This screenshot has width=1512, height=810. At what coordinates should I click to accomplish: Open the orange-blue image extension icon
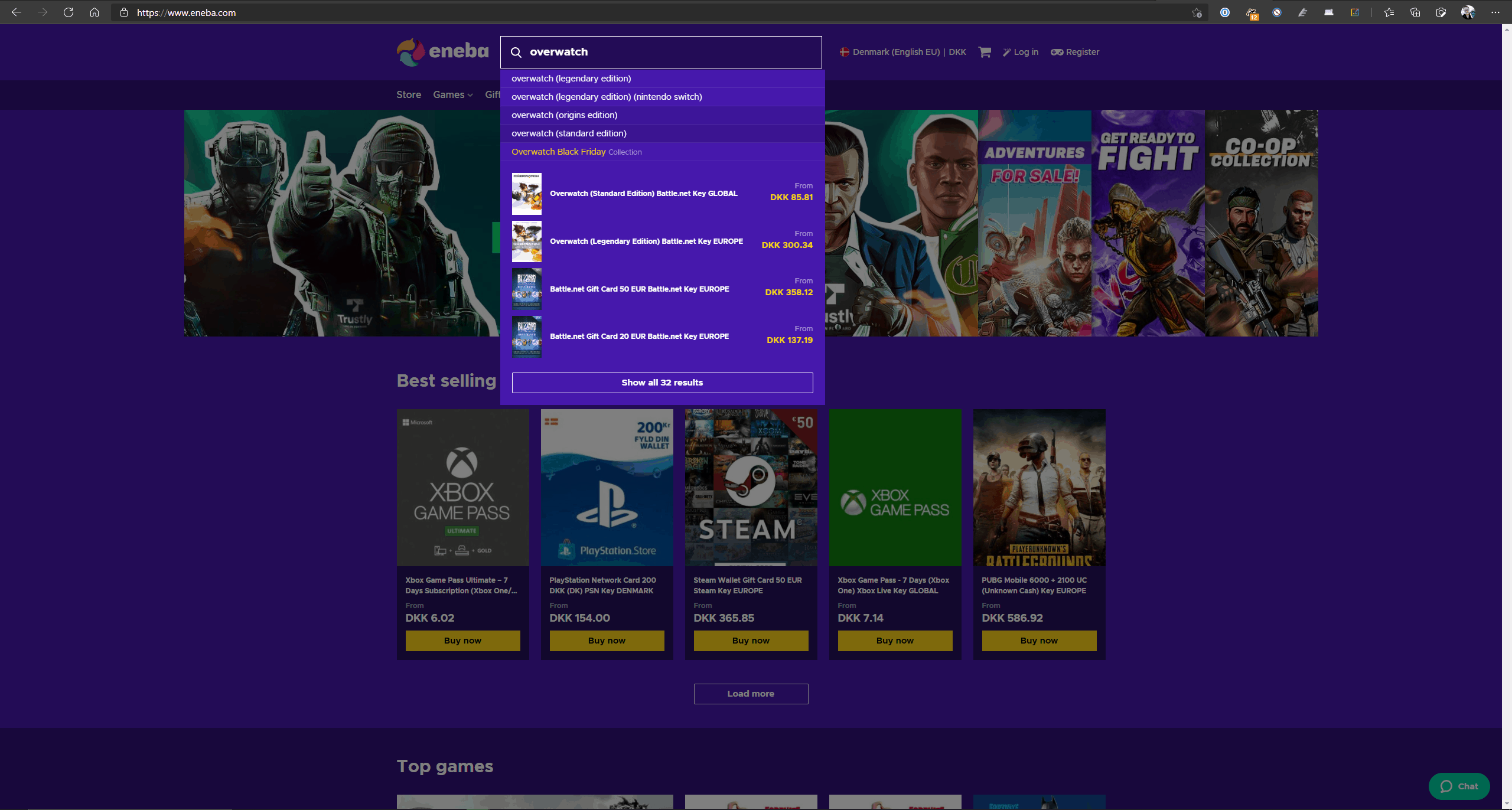pyautogui.click(x=1355, y=12)
